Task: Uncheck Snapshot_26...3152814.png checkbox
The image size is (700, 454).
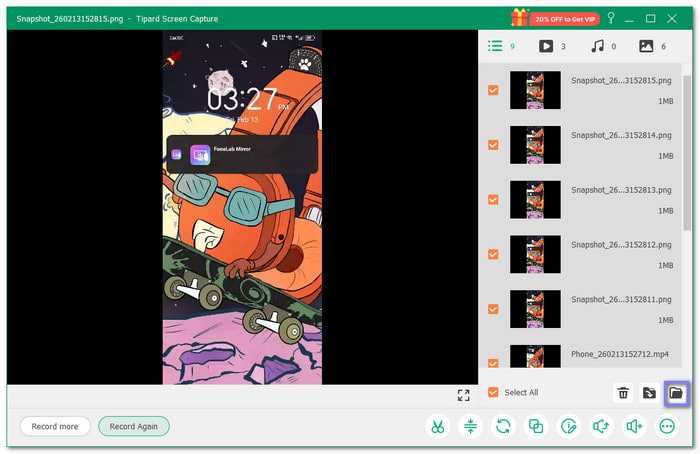Action: coord(493,145)
